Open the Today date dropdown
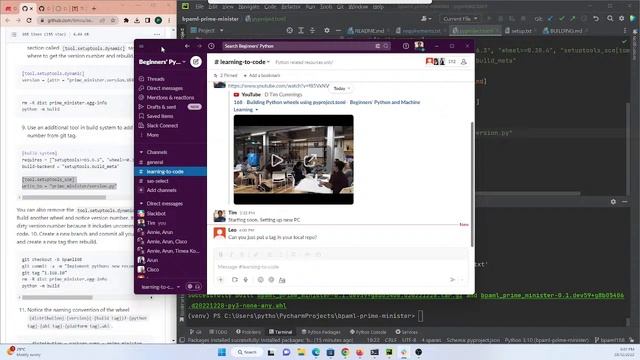The height and width of the screenshot is (360, 640). point(342,89)
